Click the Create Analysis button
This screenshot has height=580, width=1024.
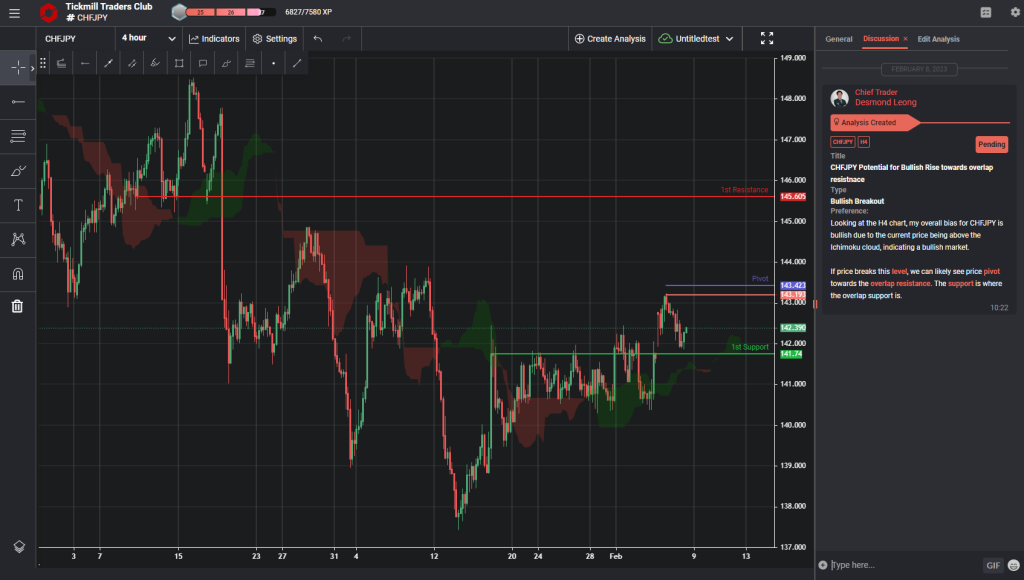[610, 38]
